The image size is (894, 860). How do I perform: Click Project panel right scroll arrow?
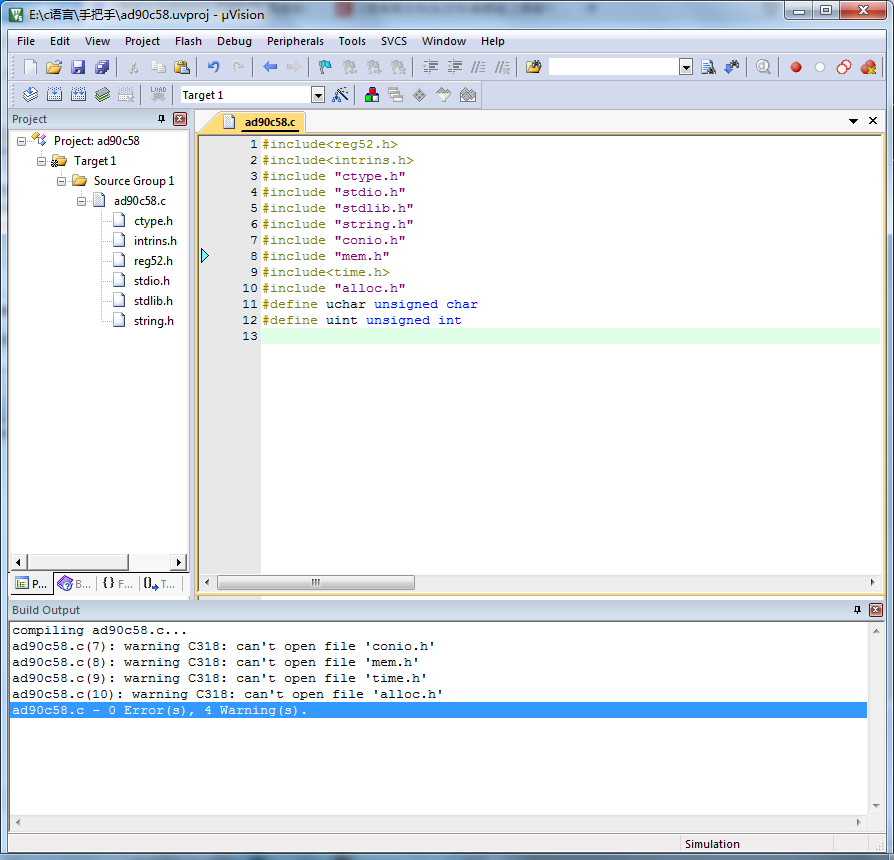point(179,562)
